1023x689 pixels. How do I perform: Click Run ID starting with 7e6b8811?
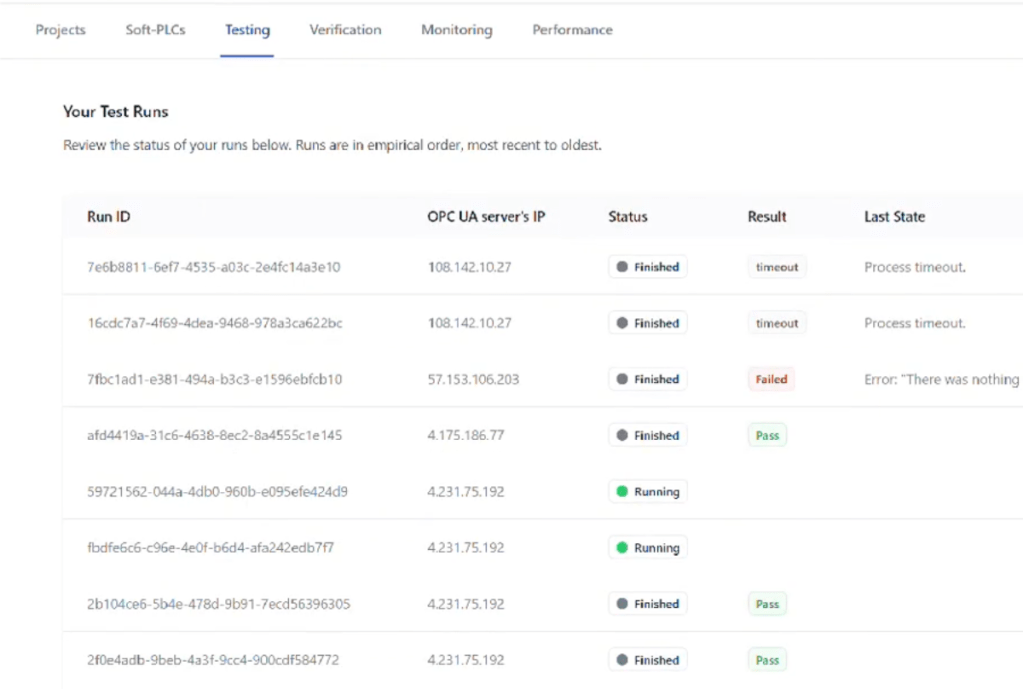(x=213, y=267)
